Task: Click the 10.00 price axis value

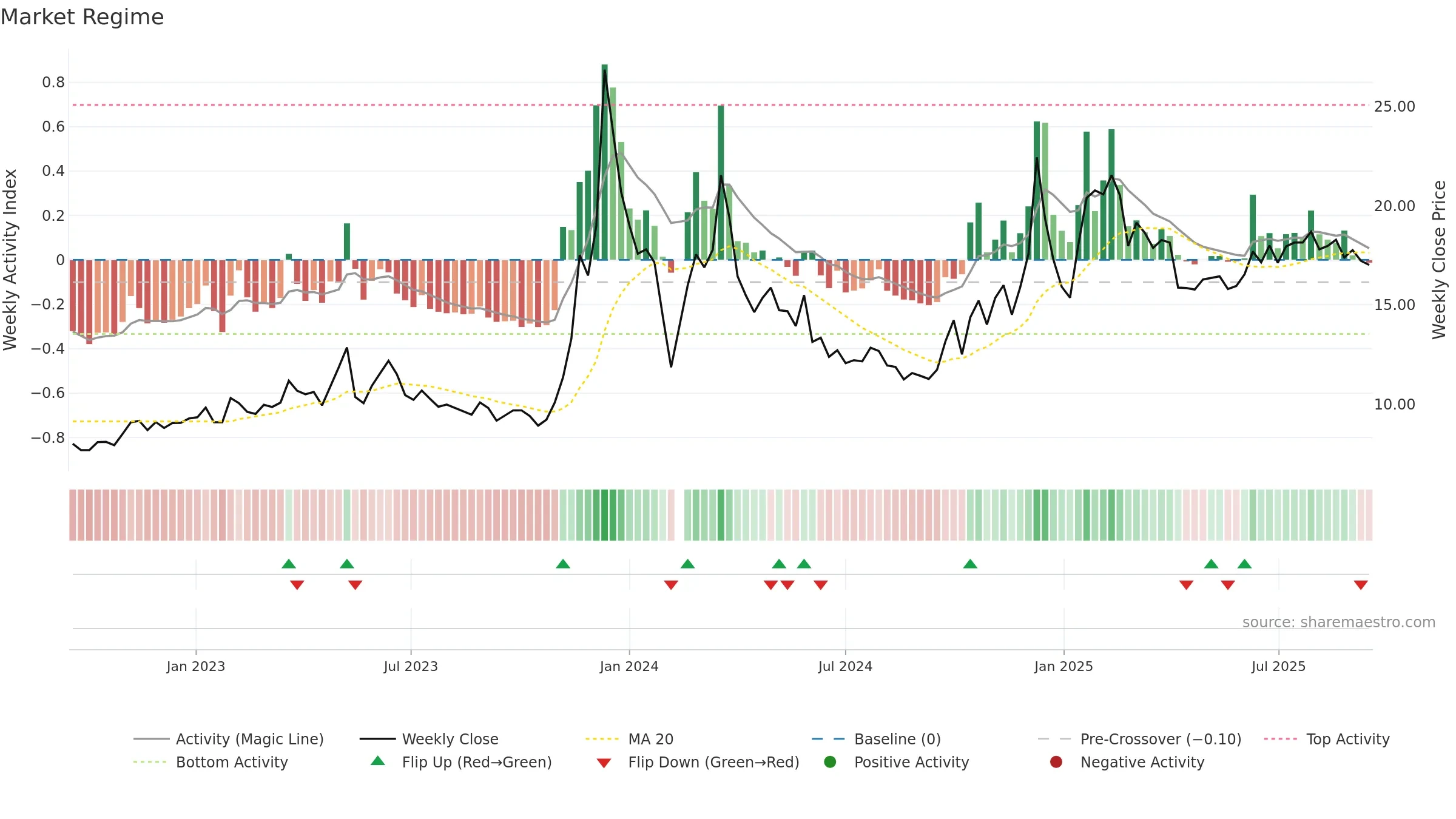Action: pyautogui.click(x=1395, y=405)
